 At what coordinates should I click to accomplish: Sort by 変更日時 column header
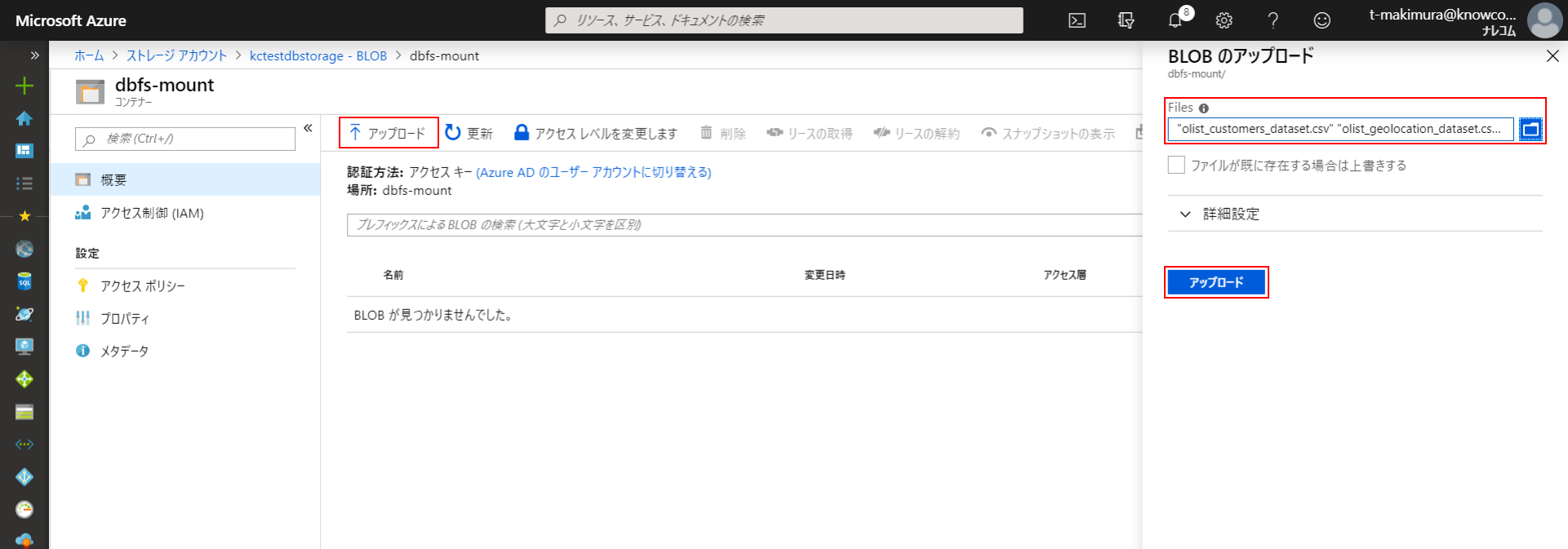pyautogui.click(x=825, y=275)
